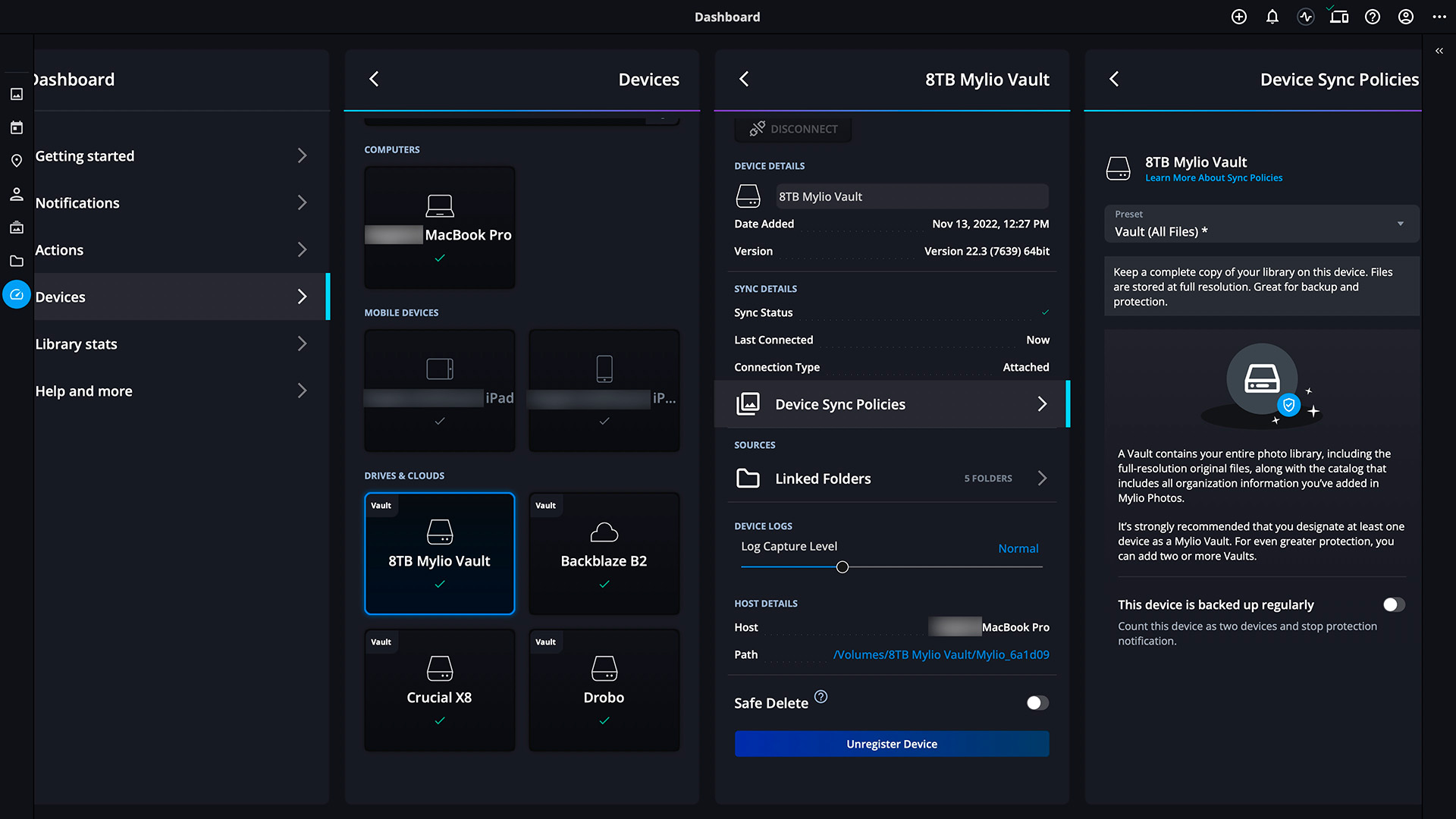Image resolution: width=1456 pixels, height=819 pixels.
Task: Open the more options ellipsis menu
Action: 1439,17
